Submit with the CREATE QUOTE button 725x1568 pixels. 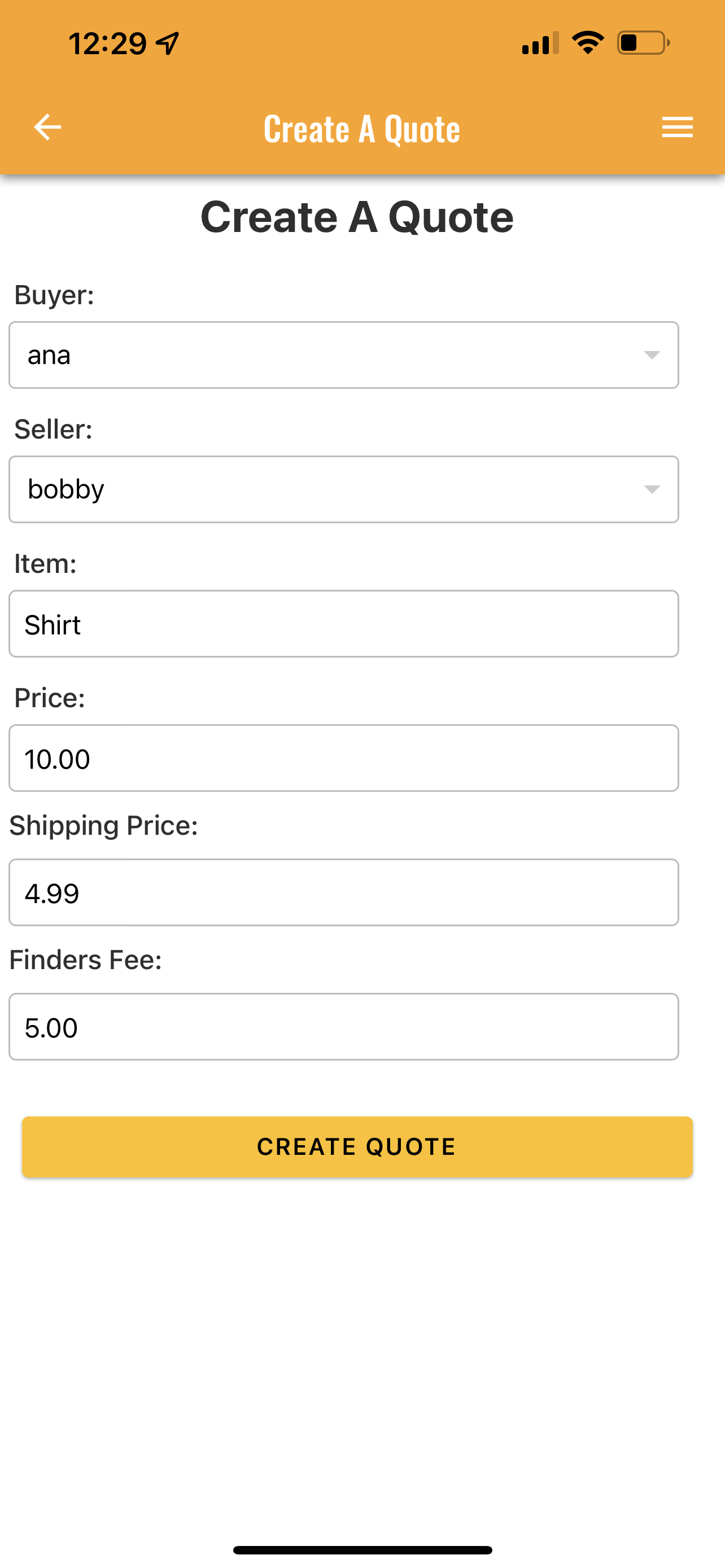357,1147
